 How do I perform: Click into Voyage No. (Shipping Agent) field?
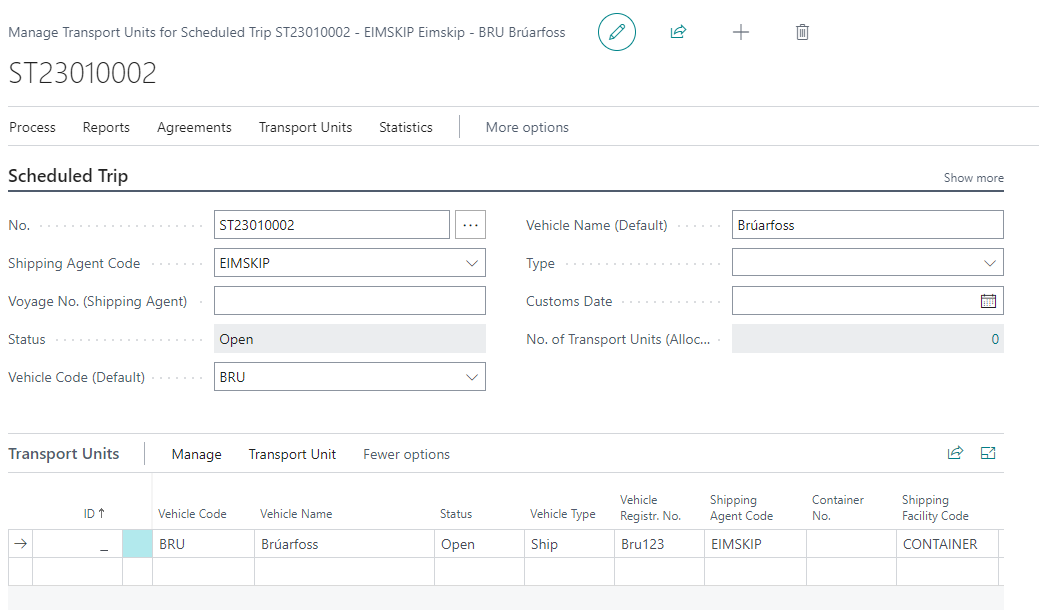click(349, 301)
